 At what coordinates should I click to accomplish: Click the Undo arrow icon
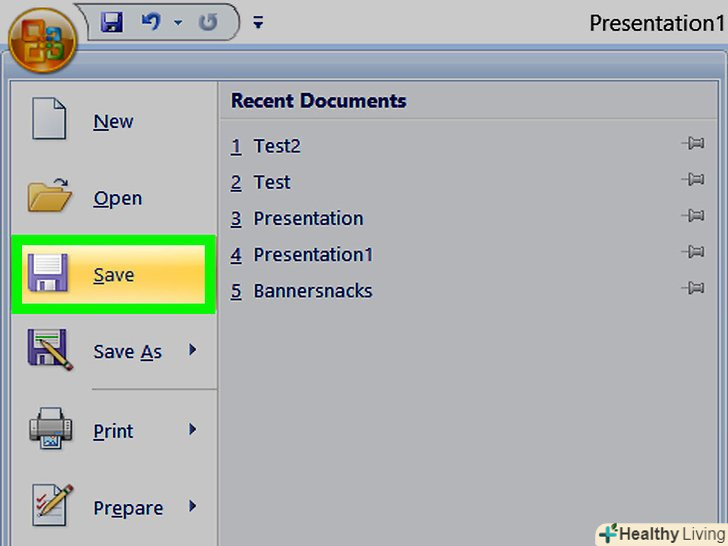pyautogui.click(x=151, y=21)
